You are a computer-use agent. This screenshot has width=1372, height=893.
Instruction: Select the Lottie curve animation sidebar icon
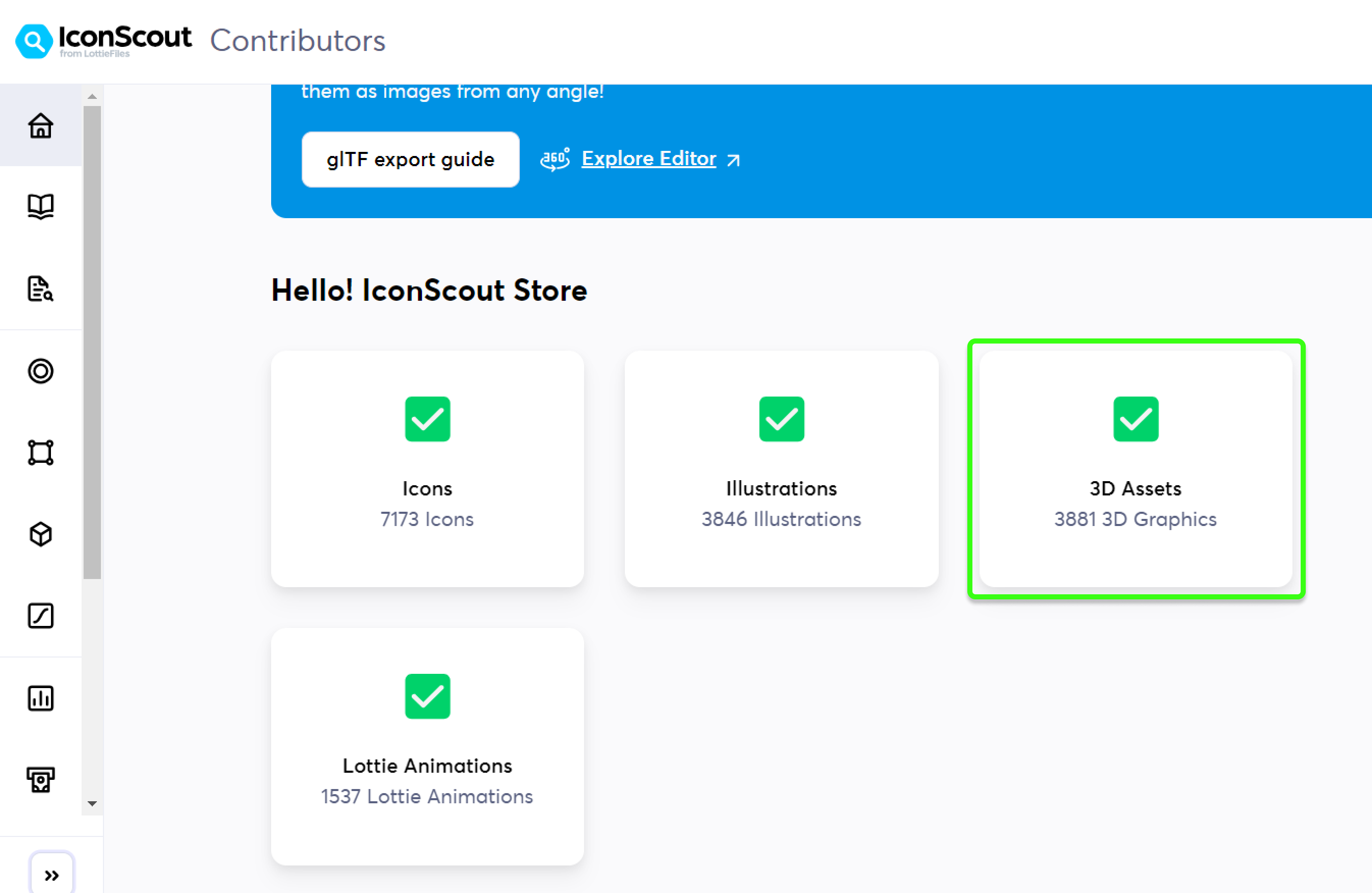pyautogui.click(x=40, y=616)
